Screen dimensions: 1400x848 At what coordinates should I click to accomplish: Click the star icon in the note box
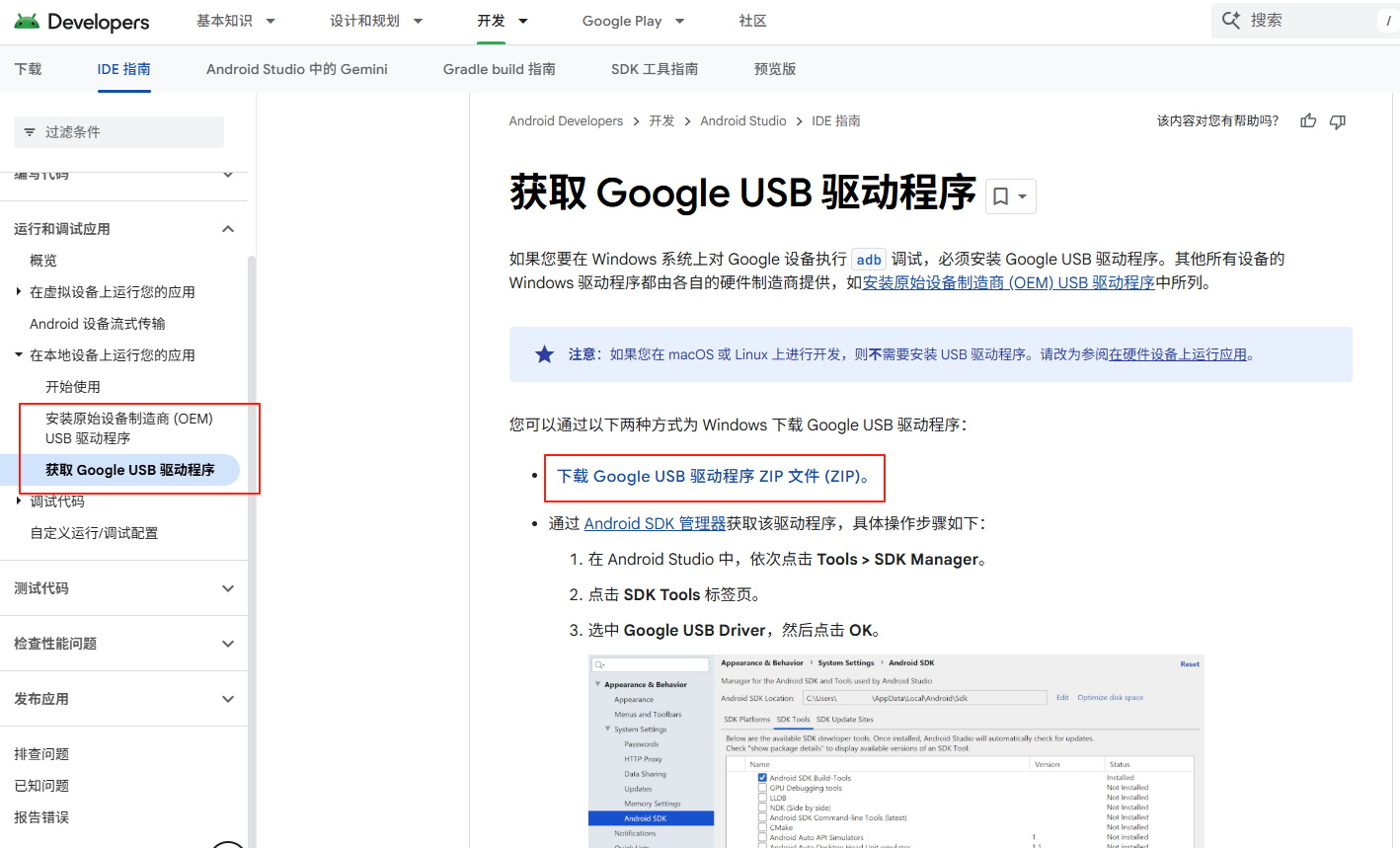click(544, 354)
